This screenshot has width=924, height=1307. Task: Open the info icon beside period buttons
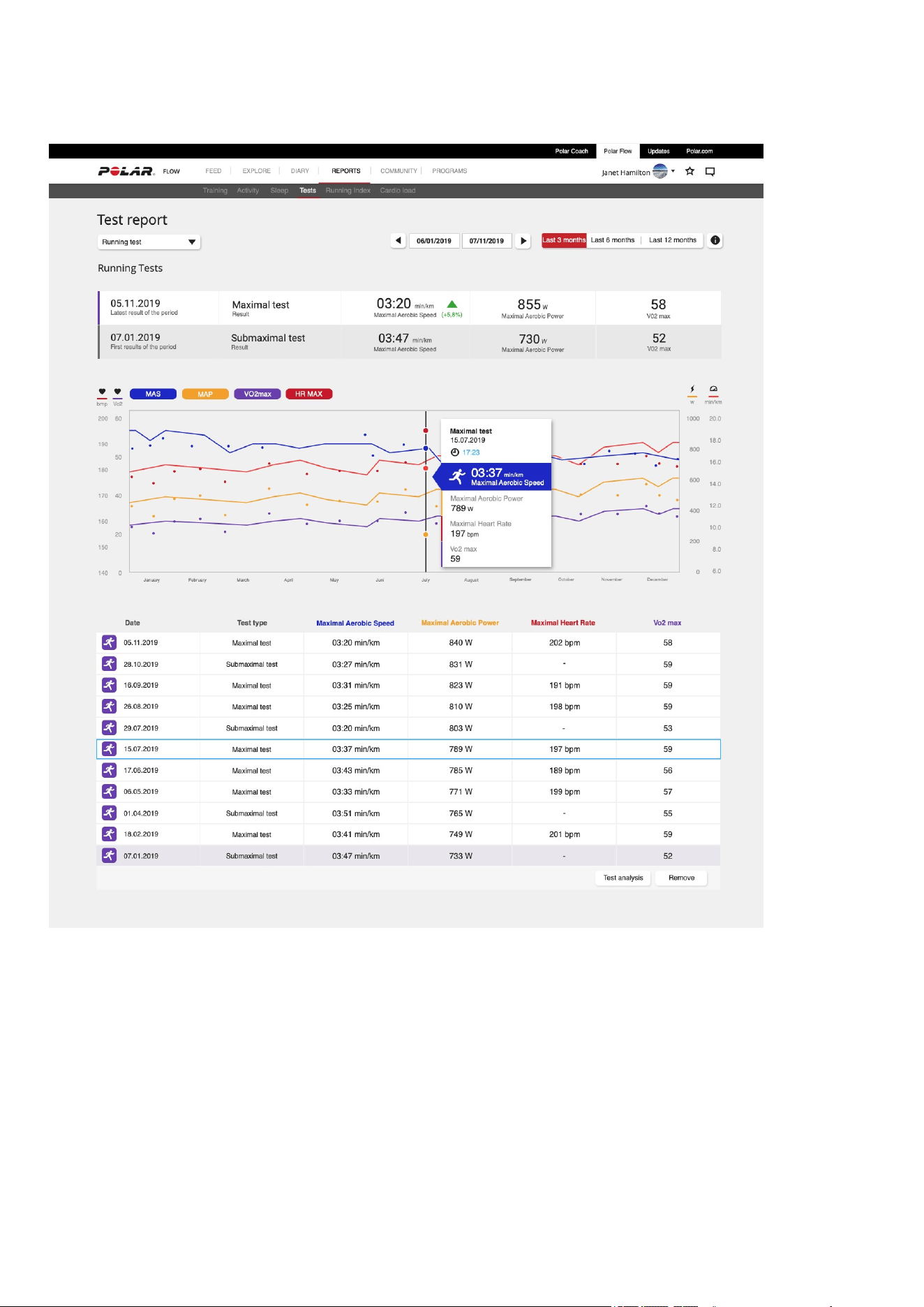click(x=715, y=240)
